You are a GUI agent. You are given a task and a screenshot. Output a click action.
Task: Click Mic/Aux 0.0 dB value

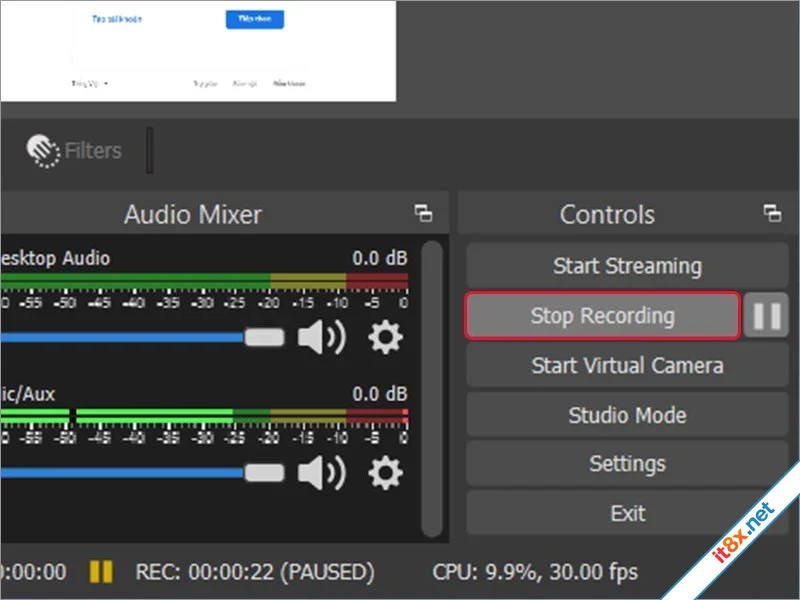(380, 394)
